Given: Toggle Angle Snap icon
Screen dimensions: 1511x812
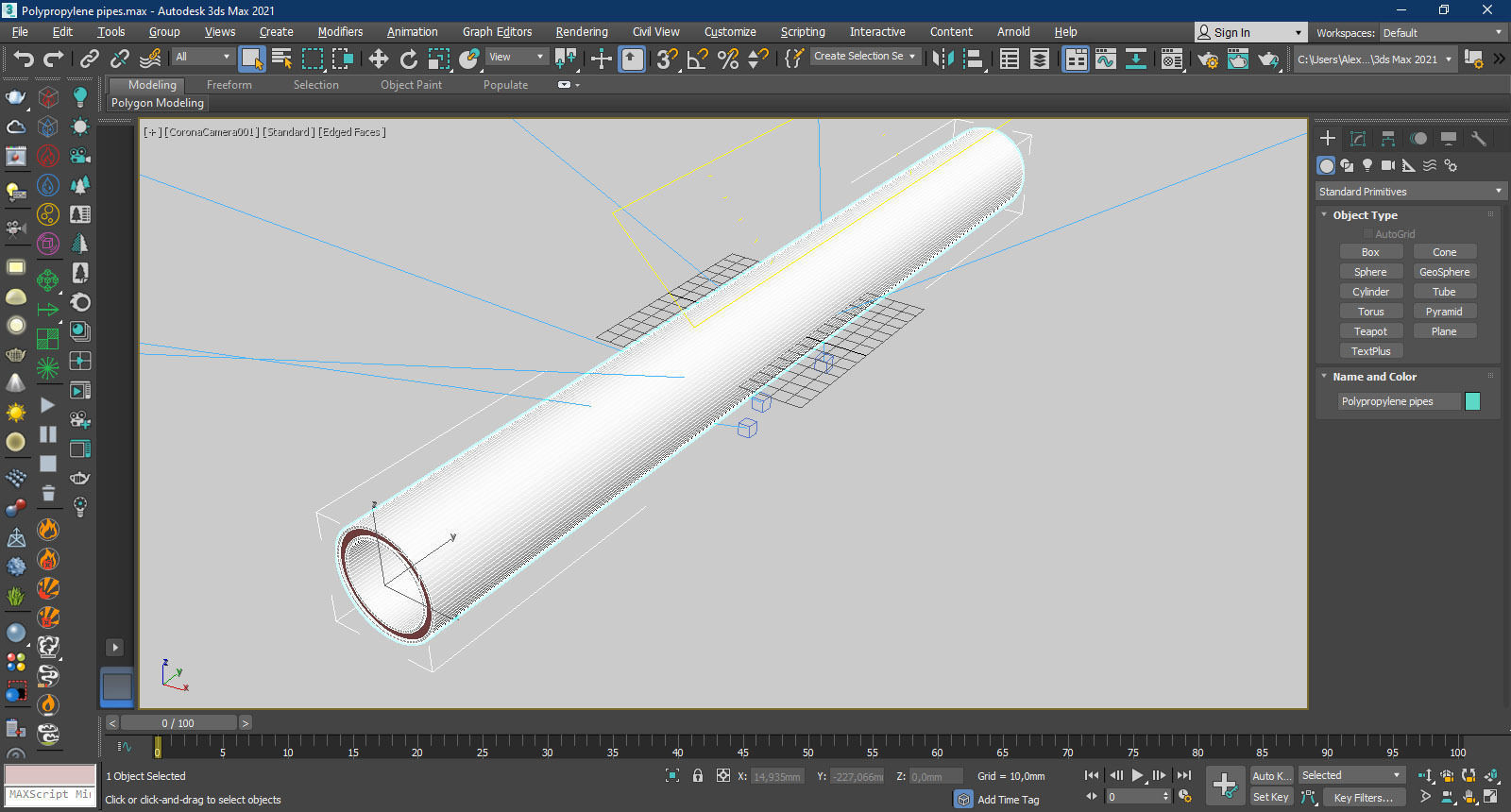Looking at the screenshot, I should [x=697, y=59].
